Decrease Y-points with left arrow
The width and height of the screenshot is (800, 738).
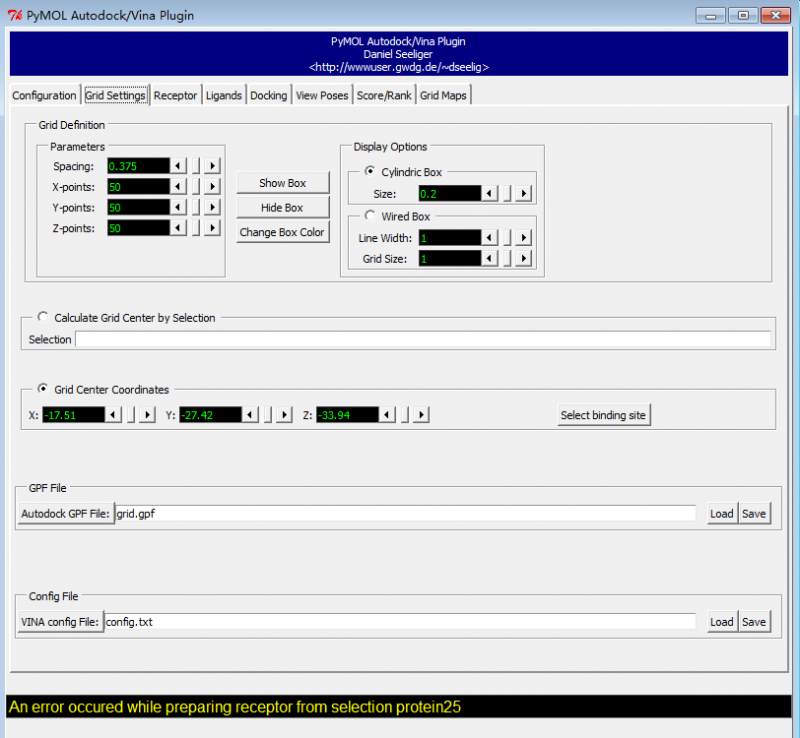click(x=178, y=207)
